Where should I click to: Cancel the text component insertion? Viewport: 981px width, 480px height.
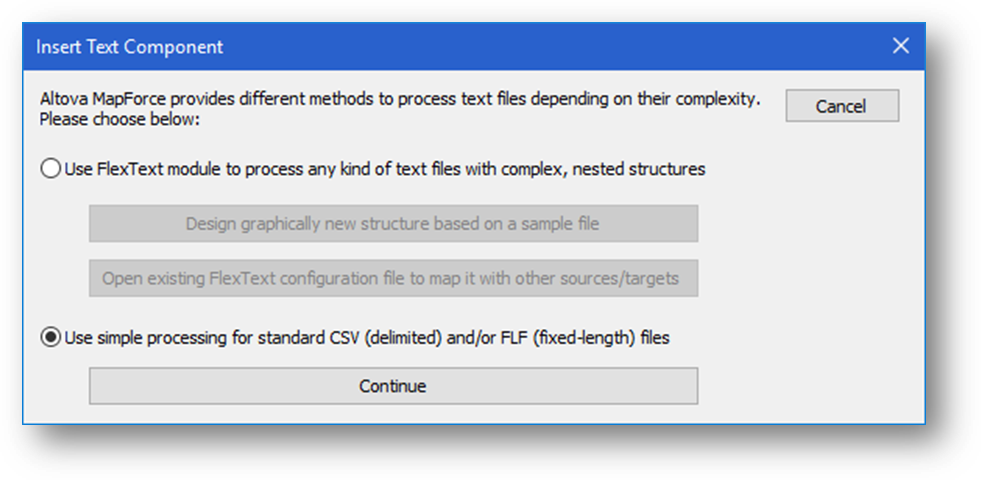(842, 106)
